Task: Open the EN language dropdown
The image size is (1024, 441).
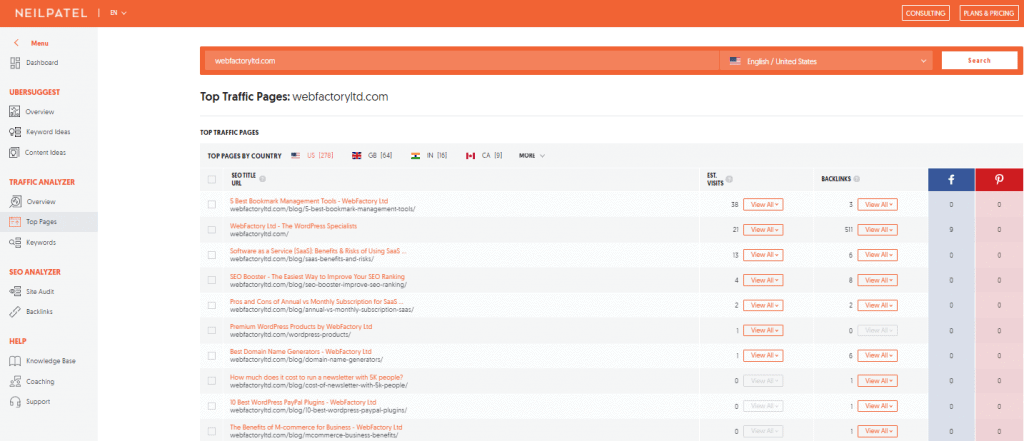Action: [x=118, y=13]
